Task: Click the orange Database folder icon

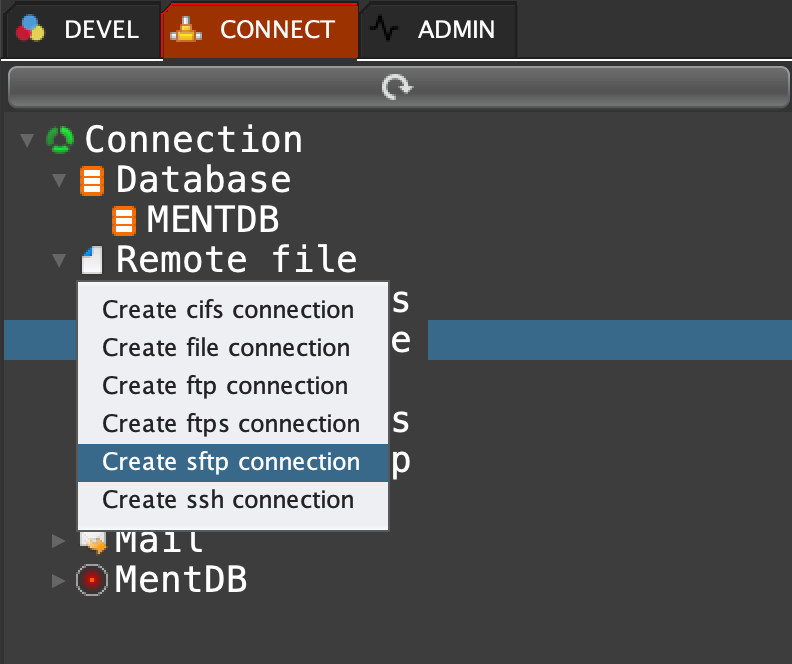Action: click(x=92, y=181)
